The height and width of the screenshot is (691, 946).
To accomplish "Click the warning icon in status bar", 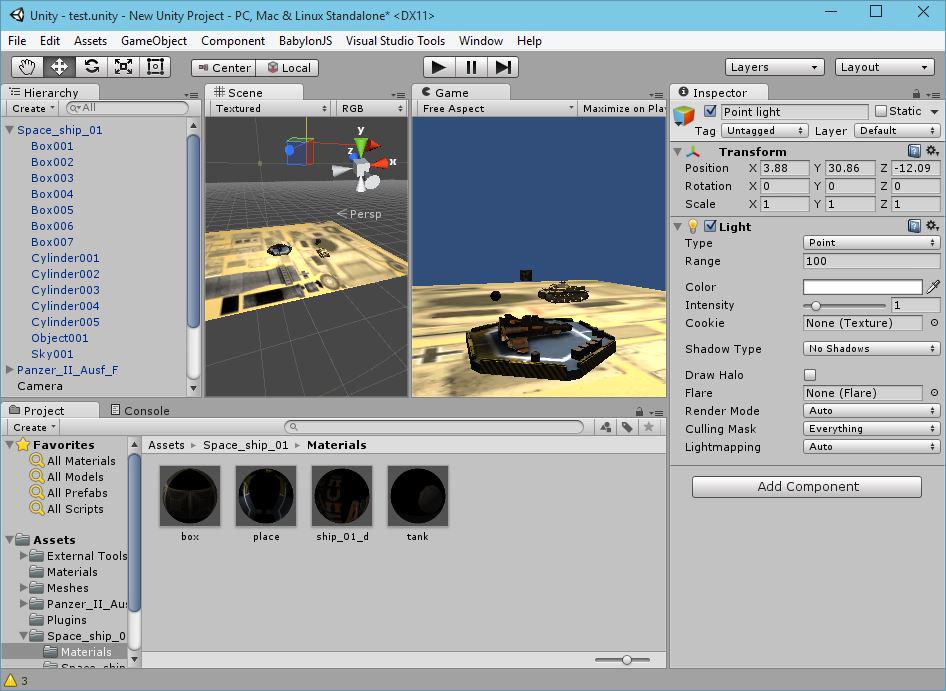I will [10, 680].
